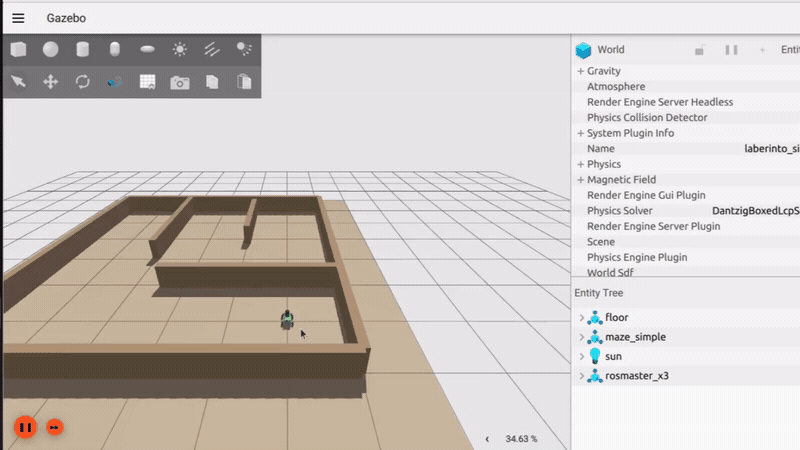
Task: Select sun in the Entity Tree
Action: (x=613, y=356)
